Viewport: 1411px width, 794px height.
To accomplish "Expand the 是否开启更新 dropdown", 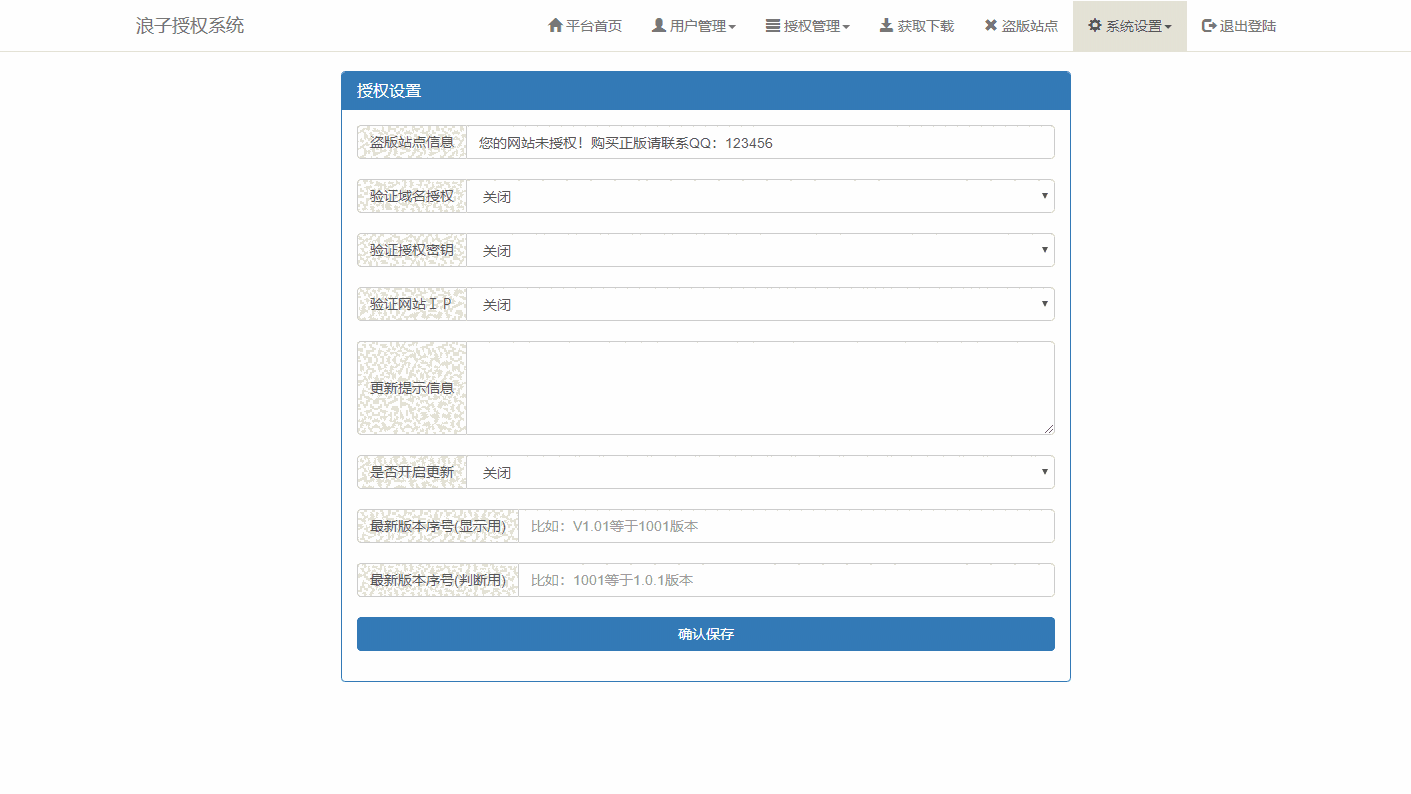I will coord(761,472).
